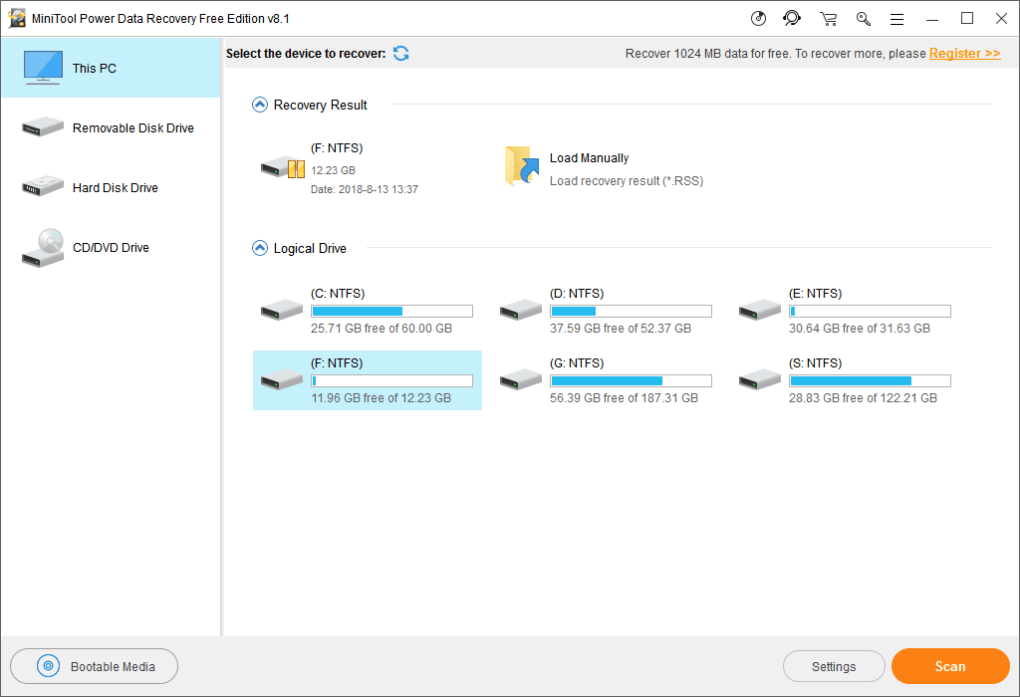The image size is (1020, 697).
Task: Refresh the device list
Action: [401, 53]
